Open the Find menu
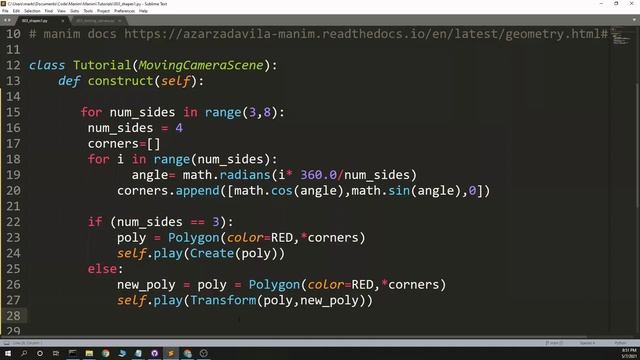The width and height of the screenshot is (640, 360). [49, 11]
